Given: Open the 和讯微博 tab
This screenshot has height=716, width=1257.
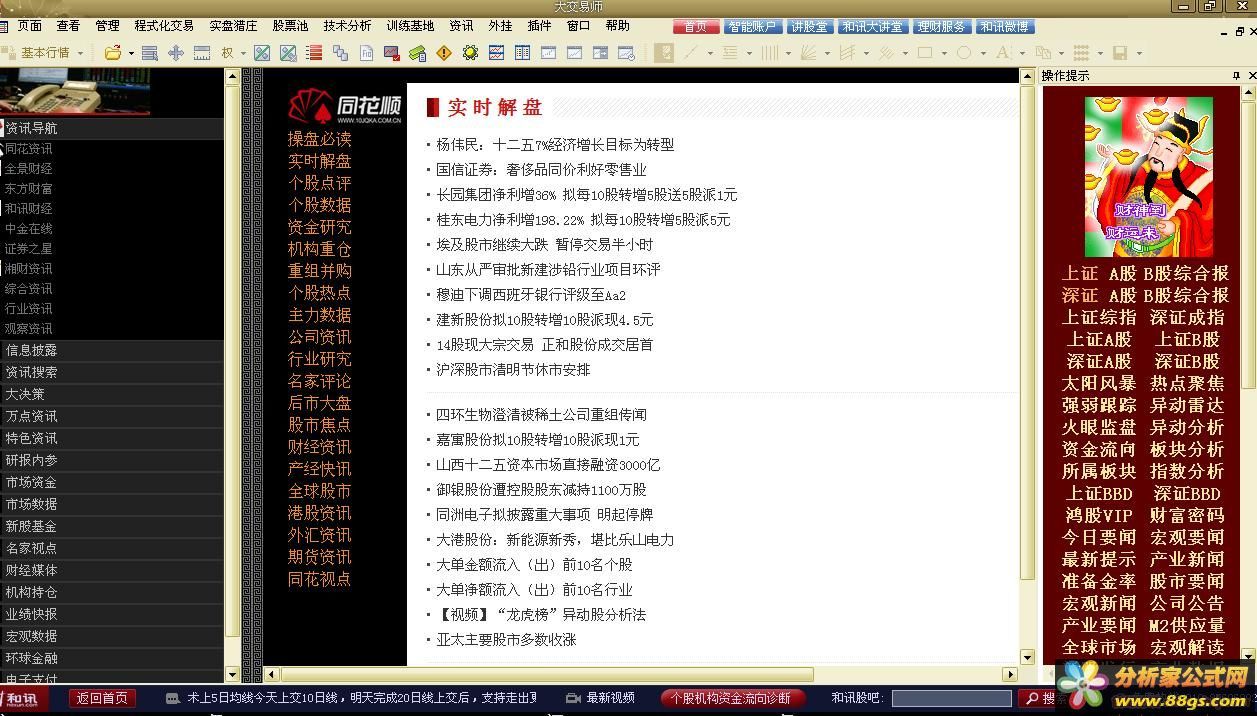Looking at the screenshot, I should click(x=1004, y=27).
